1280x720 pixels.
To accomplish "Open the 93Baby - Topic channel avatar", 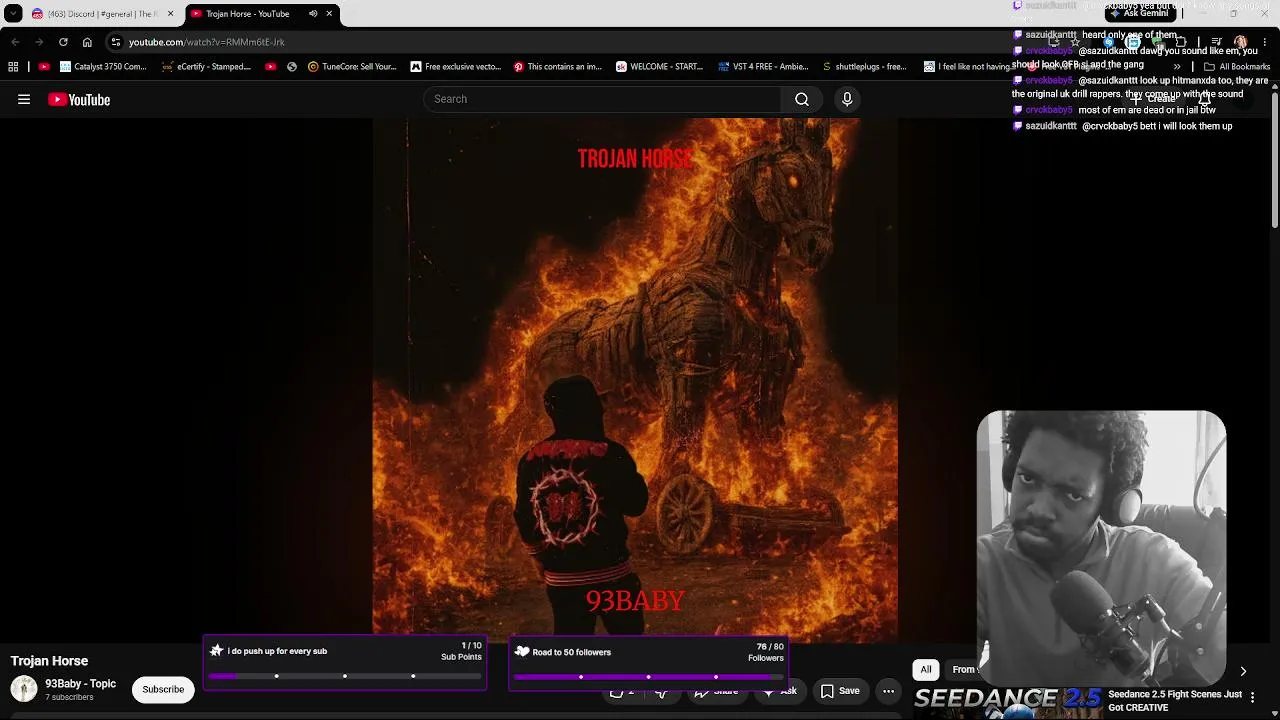I will 24,689.
